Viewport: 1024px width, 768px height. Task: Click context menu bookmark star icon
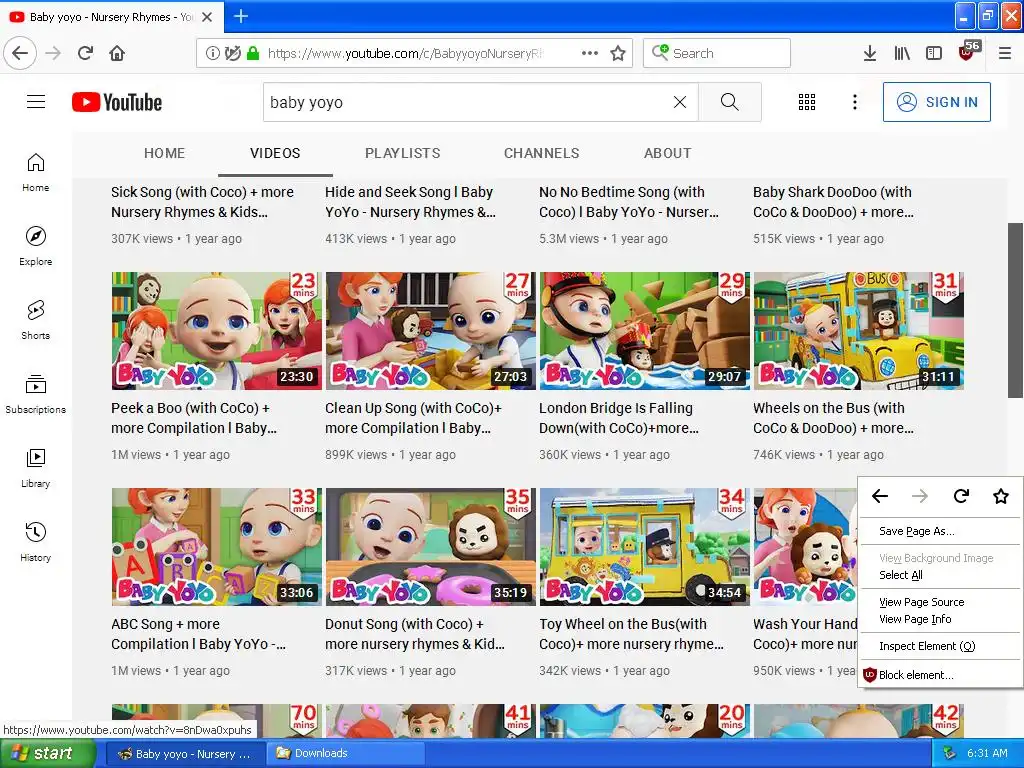click(x=1000, y=496)
